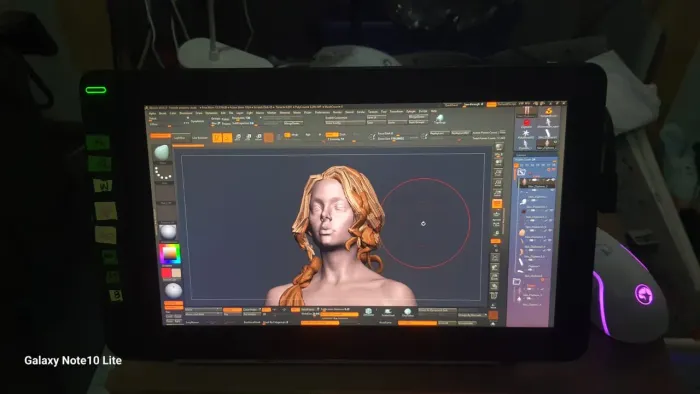This screenshot has height=394, width=700.
Task: Adjust the See-through slider in title bar
Action: point(473,104)
